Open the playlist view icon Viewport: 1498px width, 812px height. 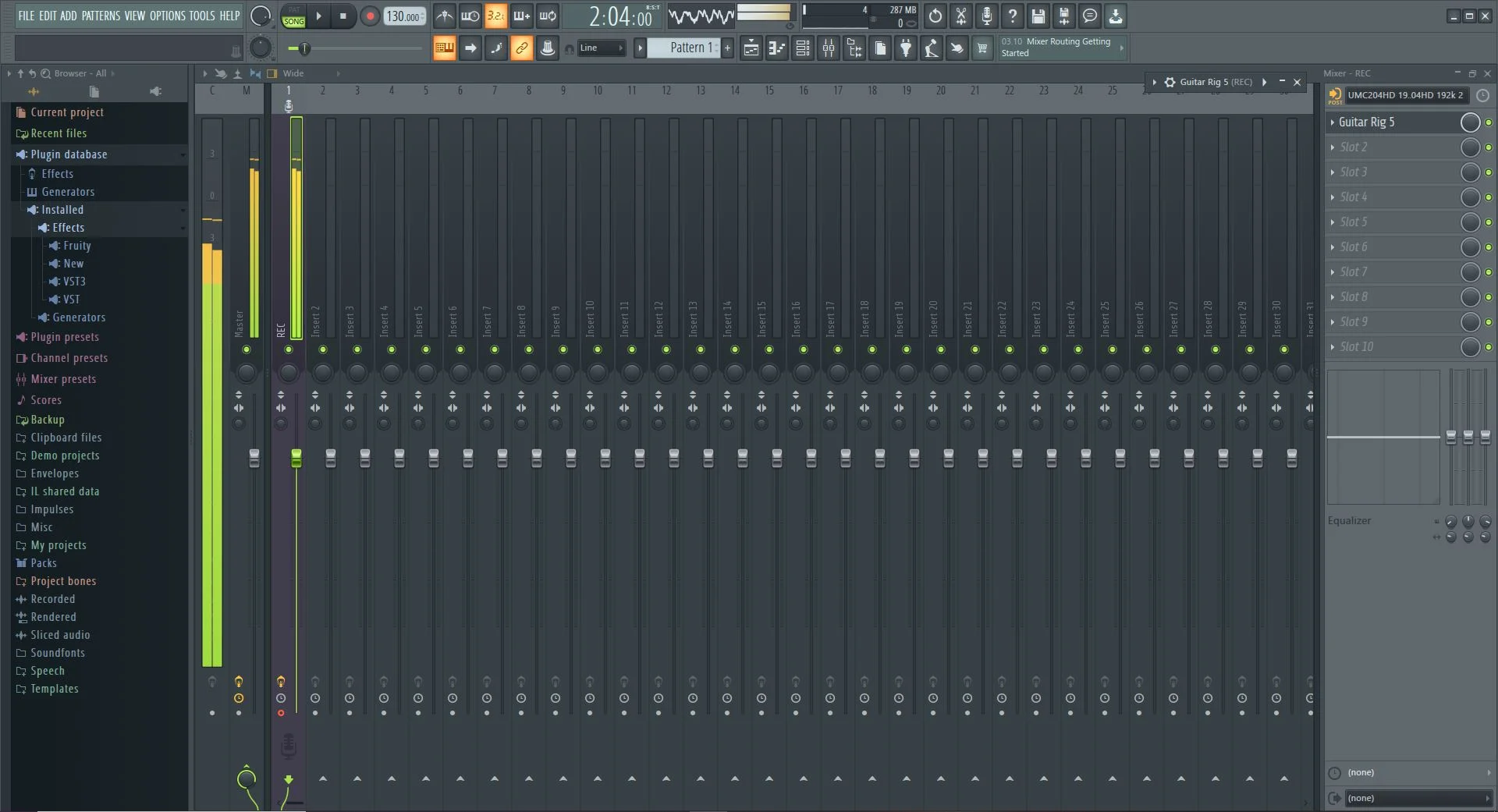pyautogui.click(x=751, y=48)
